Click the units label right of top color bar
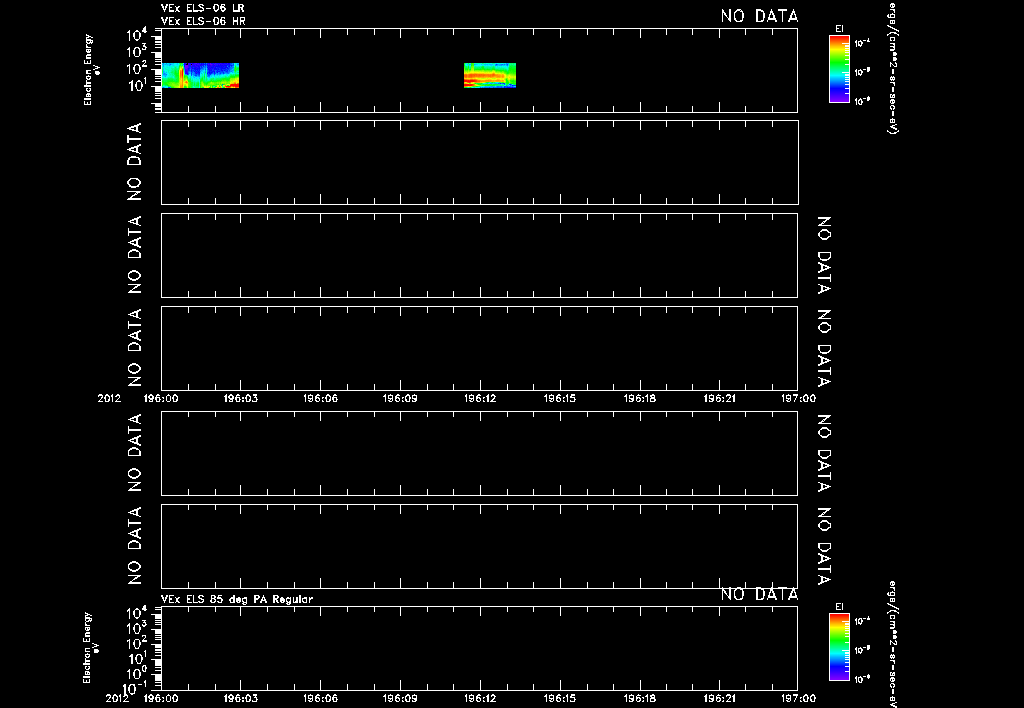1024x708 pixels. [893, 68]
